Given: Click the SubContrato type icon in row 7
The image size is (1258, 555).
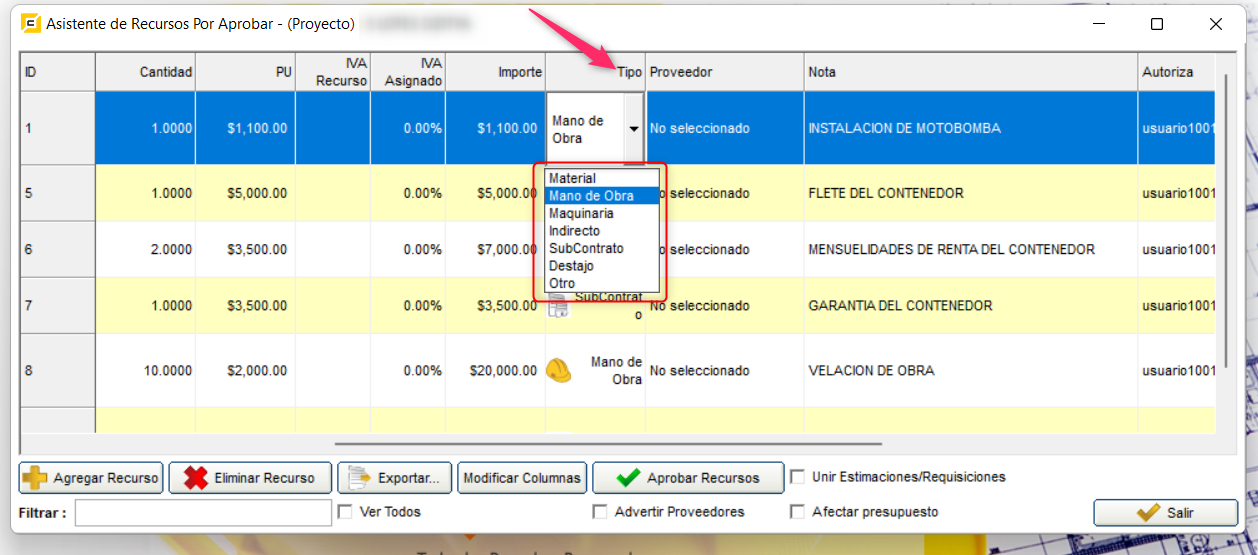Looking at the screenshot, I should [558, 309].
